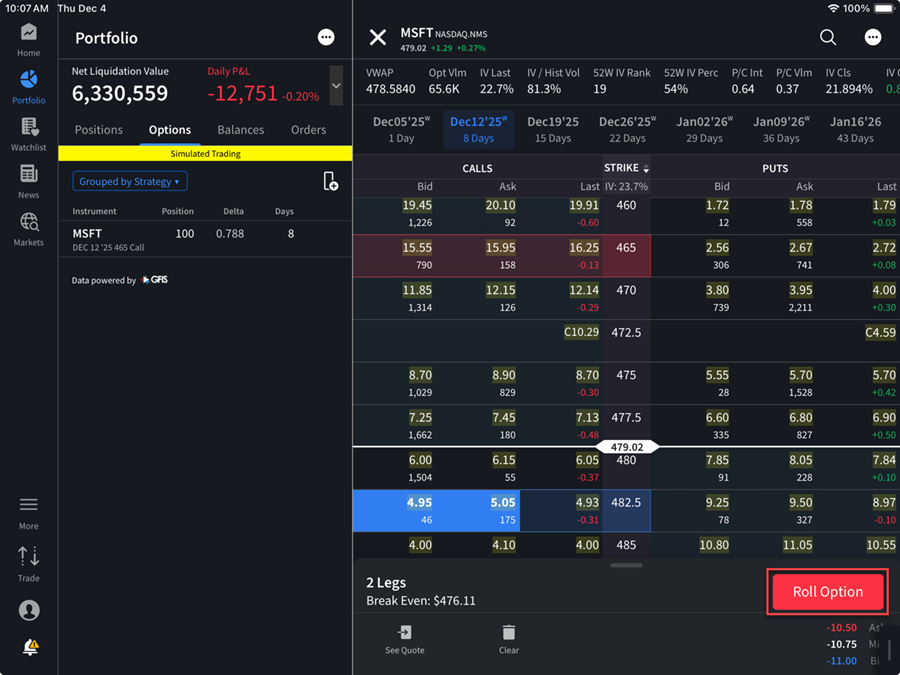Viewport: 900px width, 675px height.
Task: Open the Markets globe search icon
Action: 29,223
